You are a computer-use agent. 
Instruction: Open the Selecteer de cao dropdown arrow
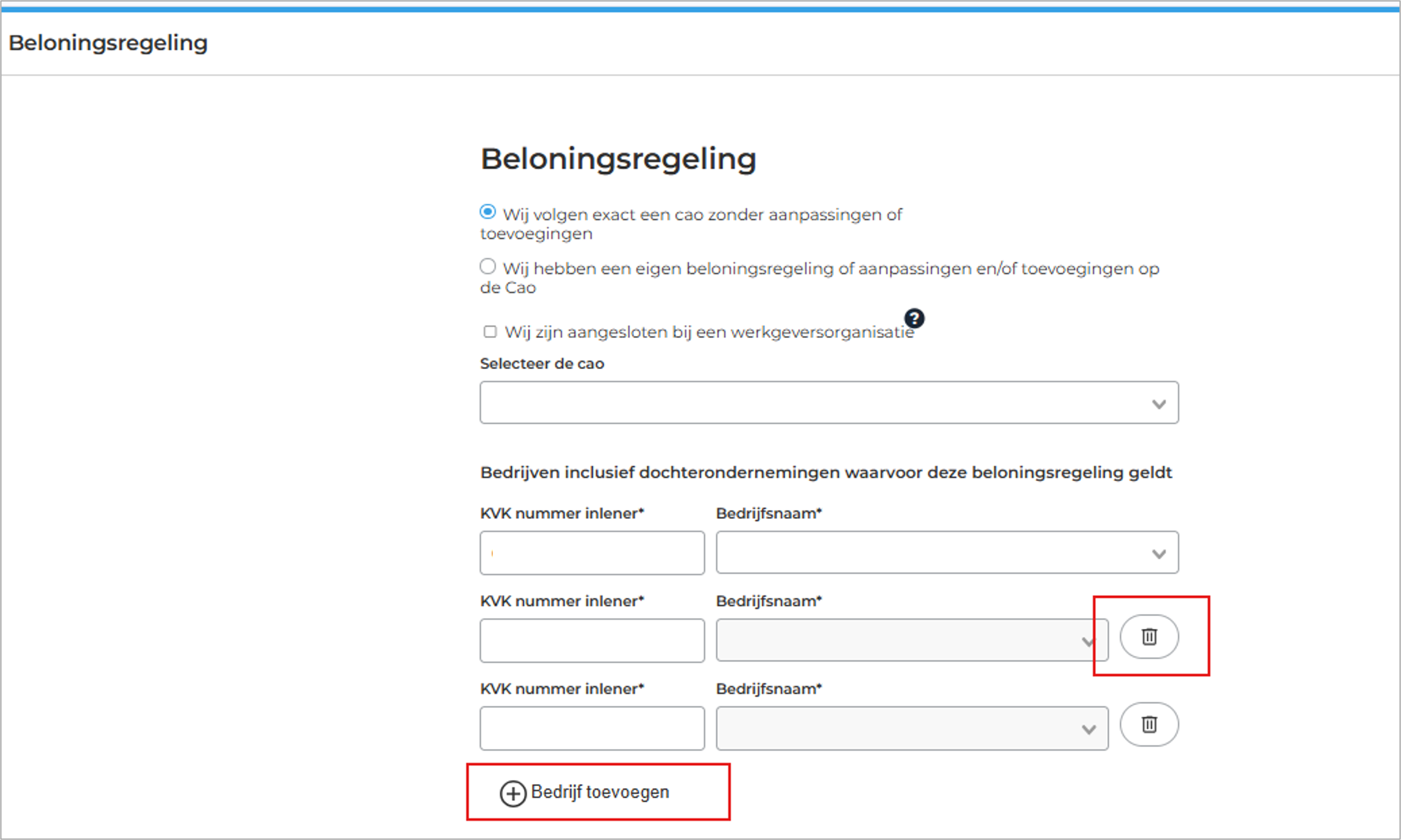click(1159, 403)
